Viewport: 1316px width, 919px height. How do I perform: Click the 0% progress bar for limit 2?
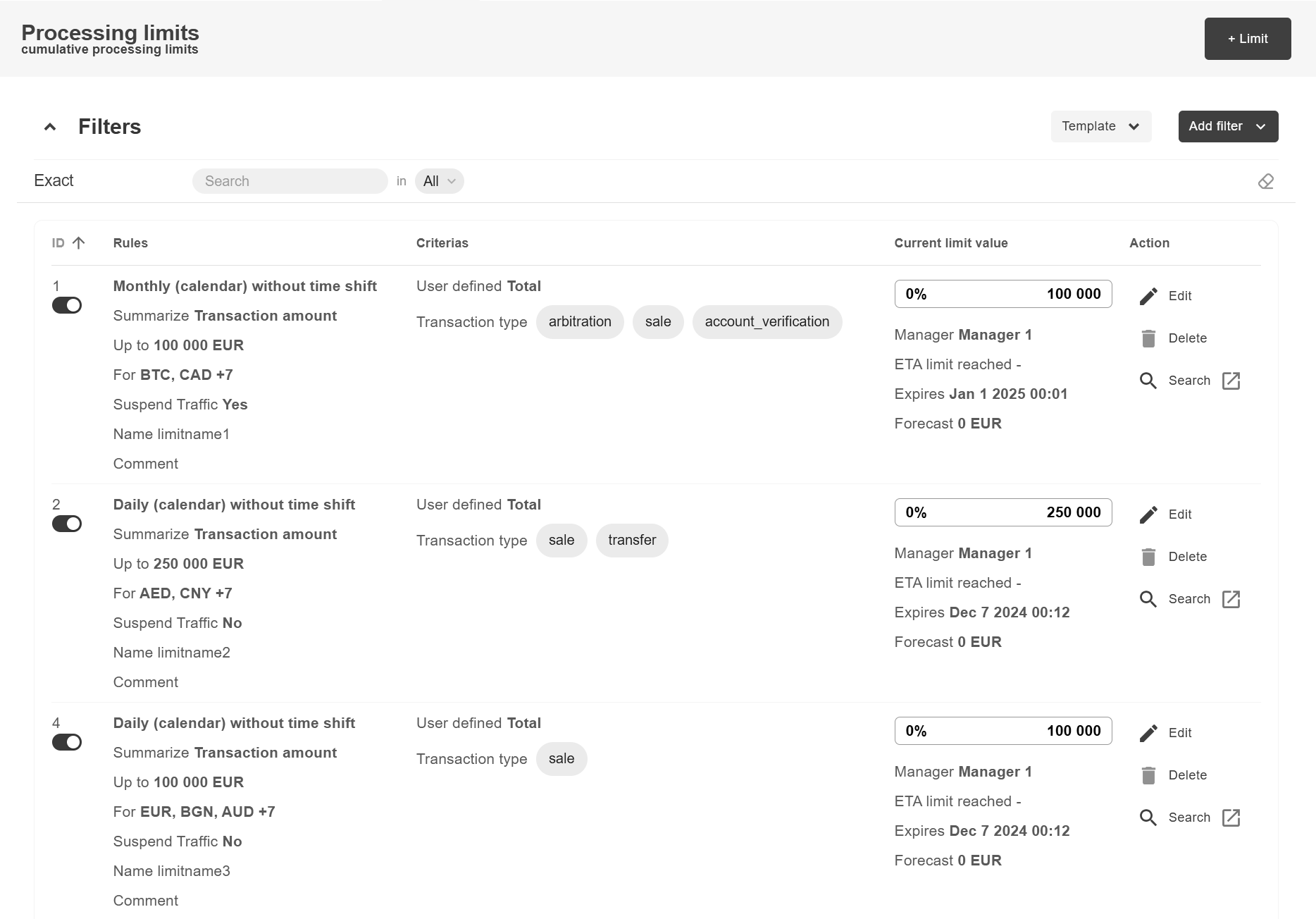(x=1002, y=512)
